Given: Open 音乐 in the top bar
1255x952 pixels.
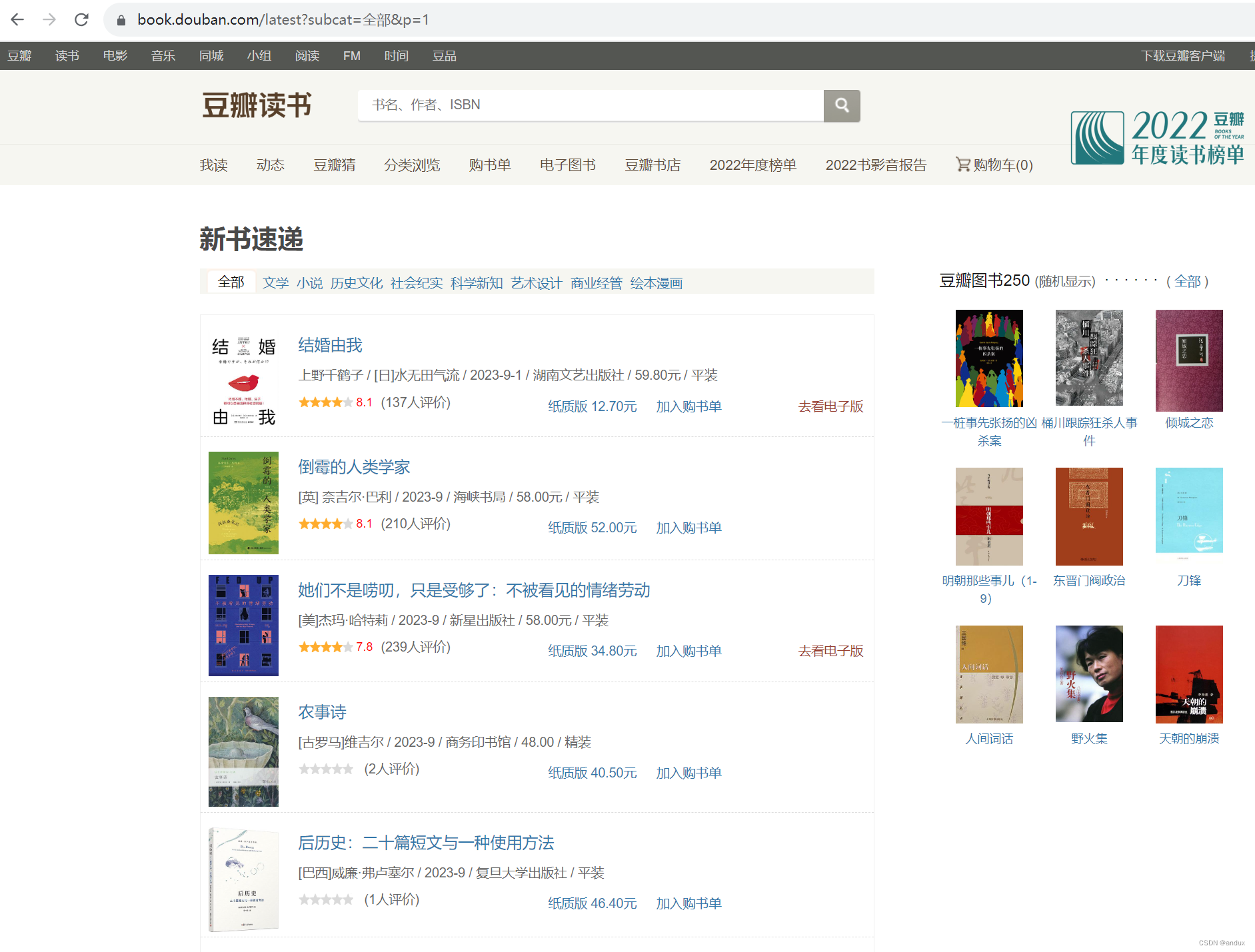Looking at the screenshot, I should coord(163,56).
